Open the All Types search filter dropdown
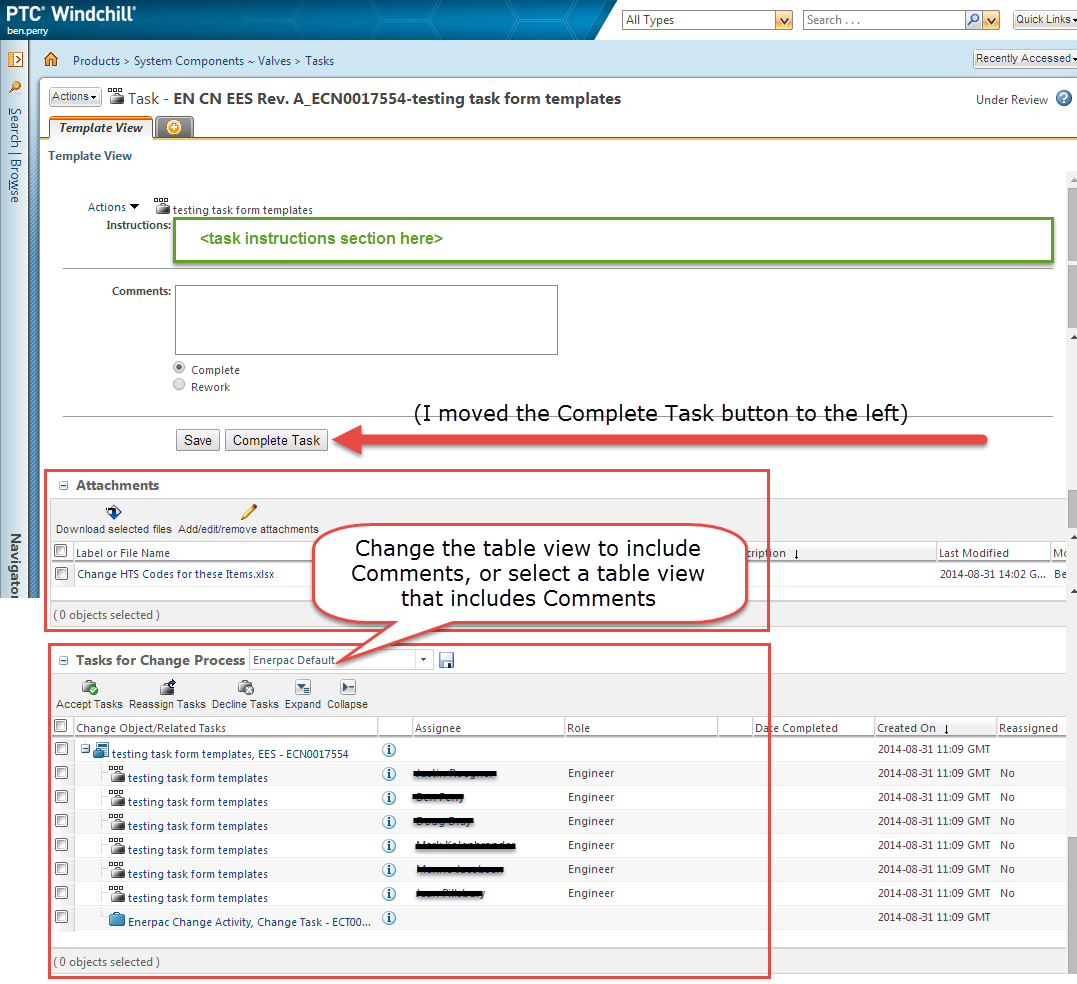The width and height of the screenshot is (1077, 984). pyautogui.click(x=784, y=19)
